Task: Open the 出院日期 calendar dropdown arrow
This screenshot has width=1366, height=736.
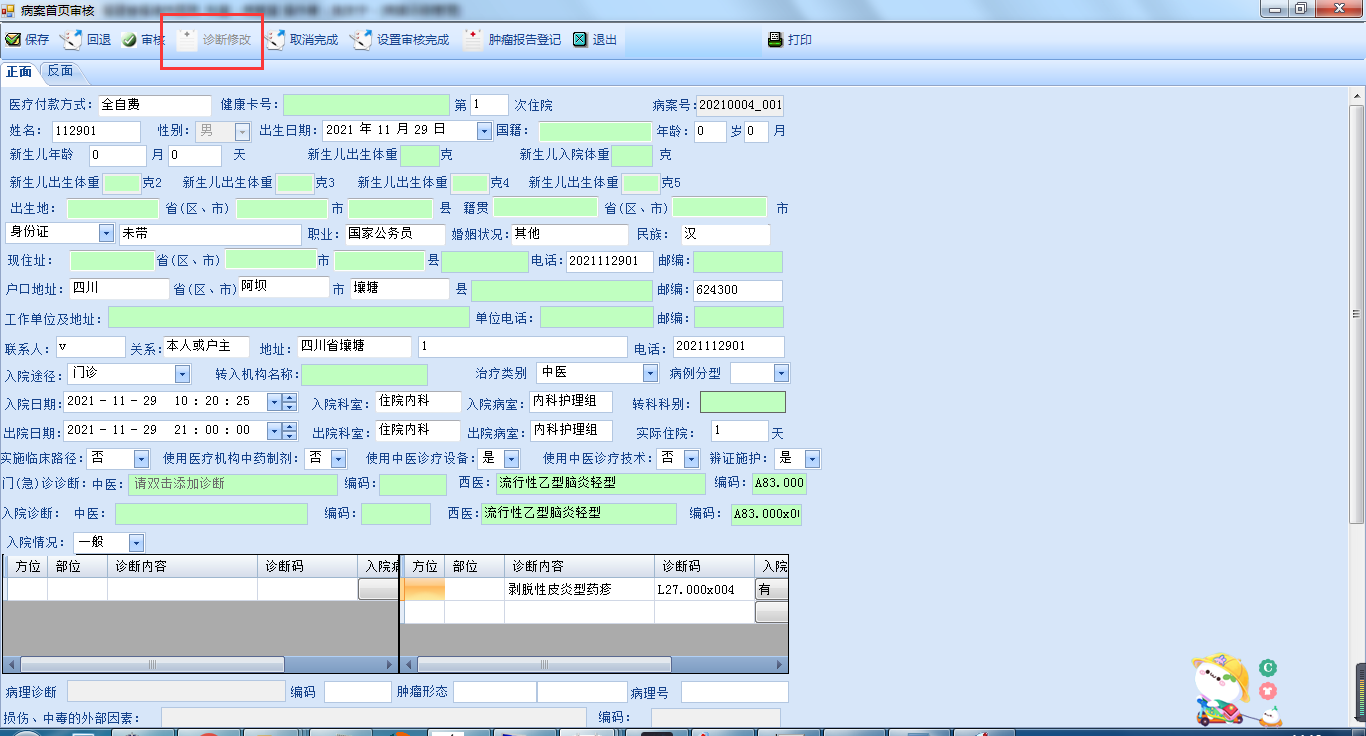Action: tap(274, 431)
